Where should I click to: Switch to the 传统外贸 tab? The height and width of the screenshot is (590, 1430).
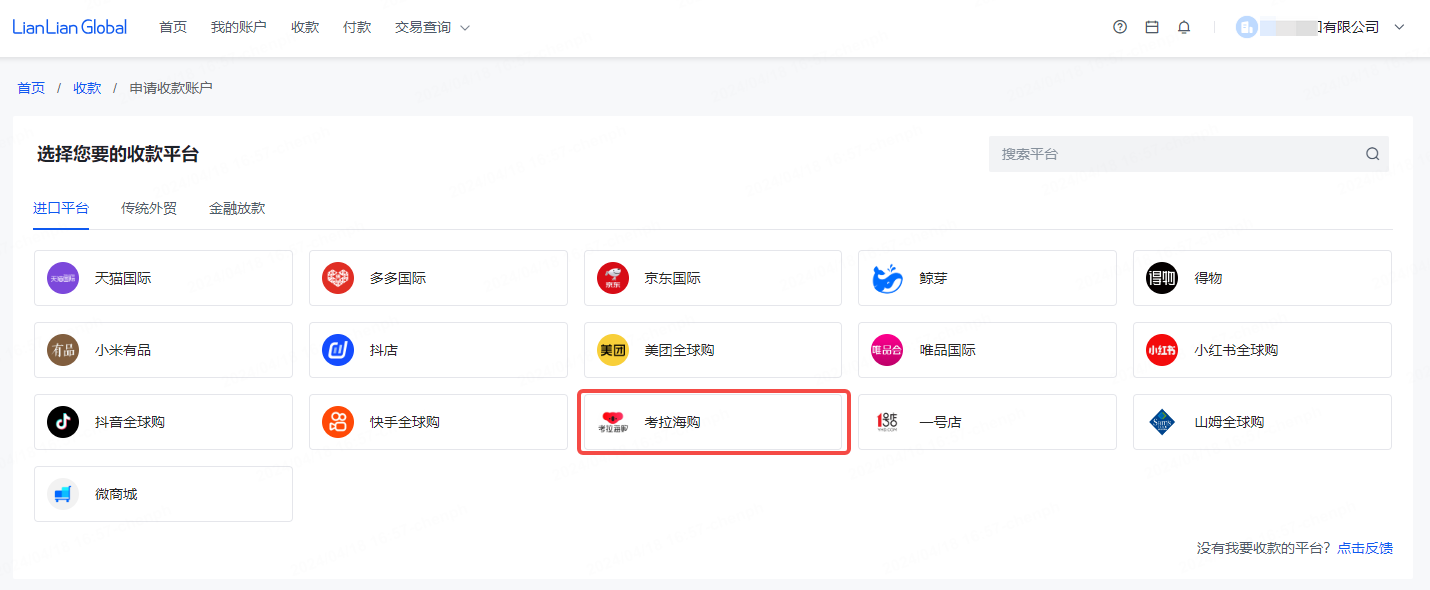pyautogui.click(x=149, y=208)
